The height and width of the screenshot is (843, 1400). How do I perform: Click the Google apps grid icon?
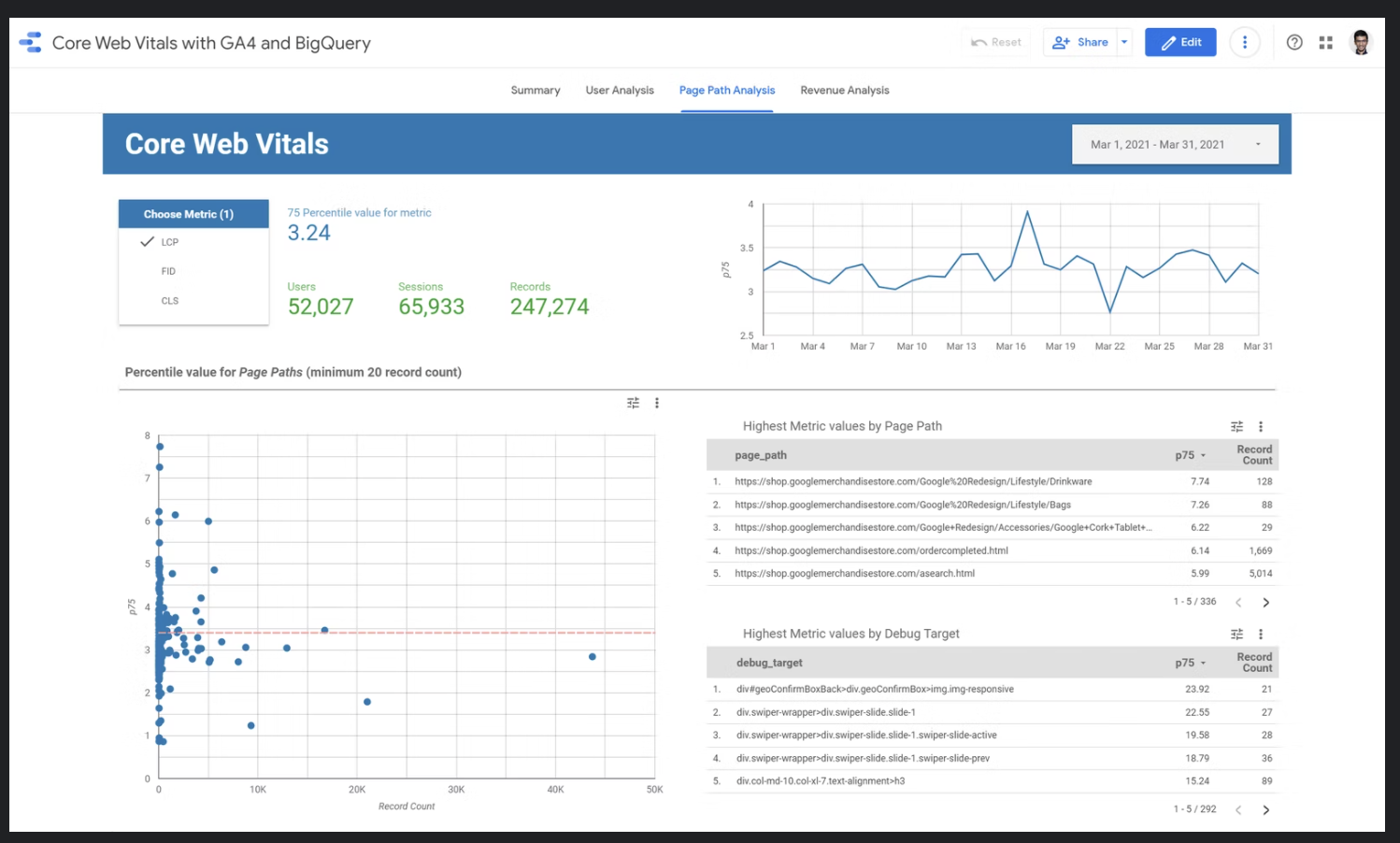[1326, 42]
